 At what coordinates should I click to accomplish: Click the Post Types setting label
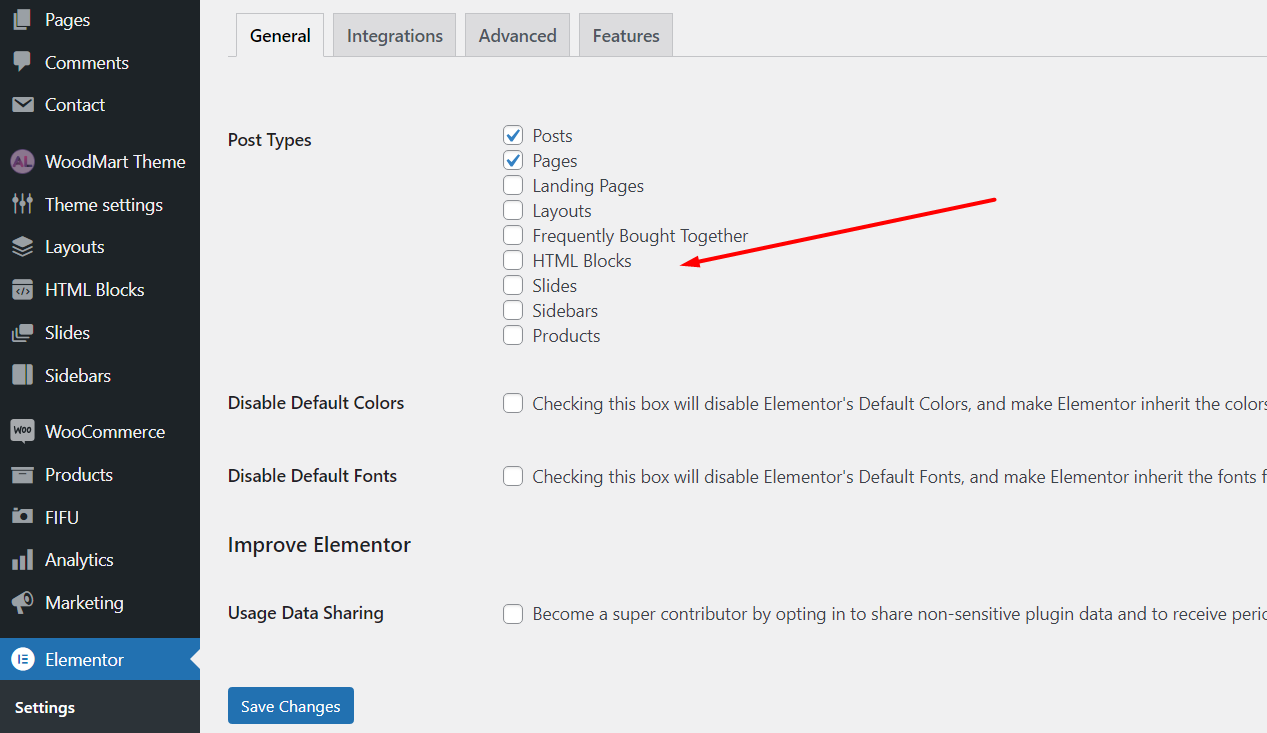pos(270,140)
